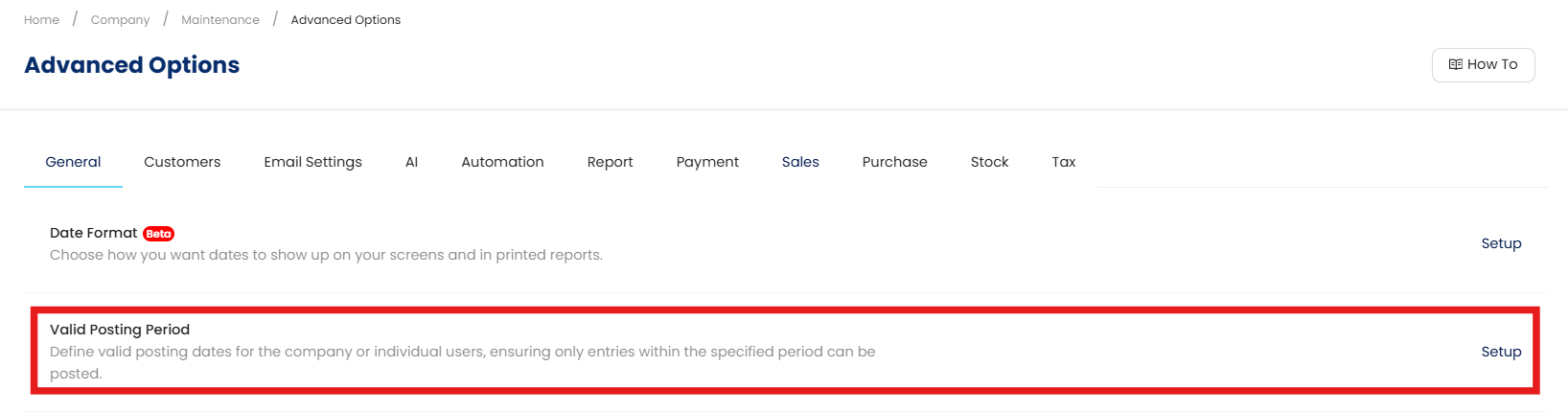This screenshot has width=1568, height=412.
Task: Open the Email Settings tab
Action: [x=312, y=162]
